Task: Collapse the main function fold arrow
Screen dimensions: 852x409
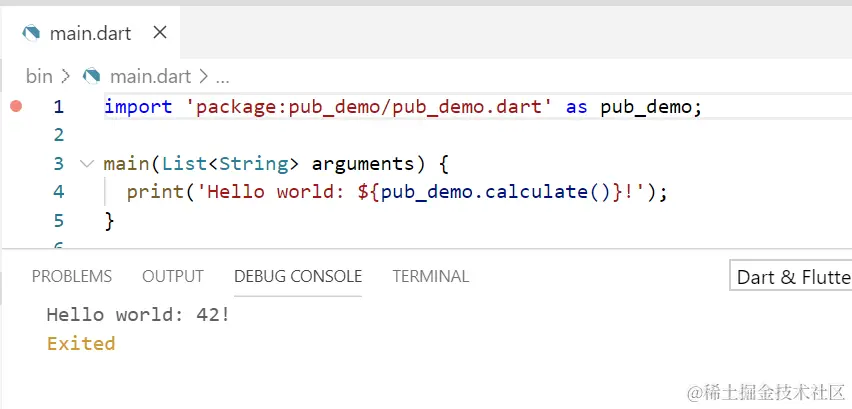Action: 86,163
